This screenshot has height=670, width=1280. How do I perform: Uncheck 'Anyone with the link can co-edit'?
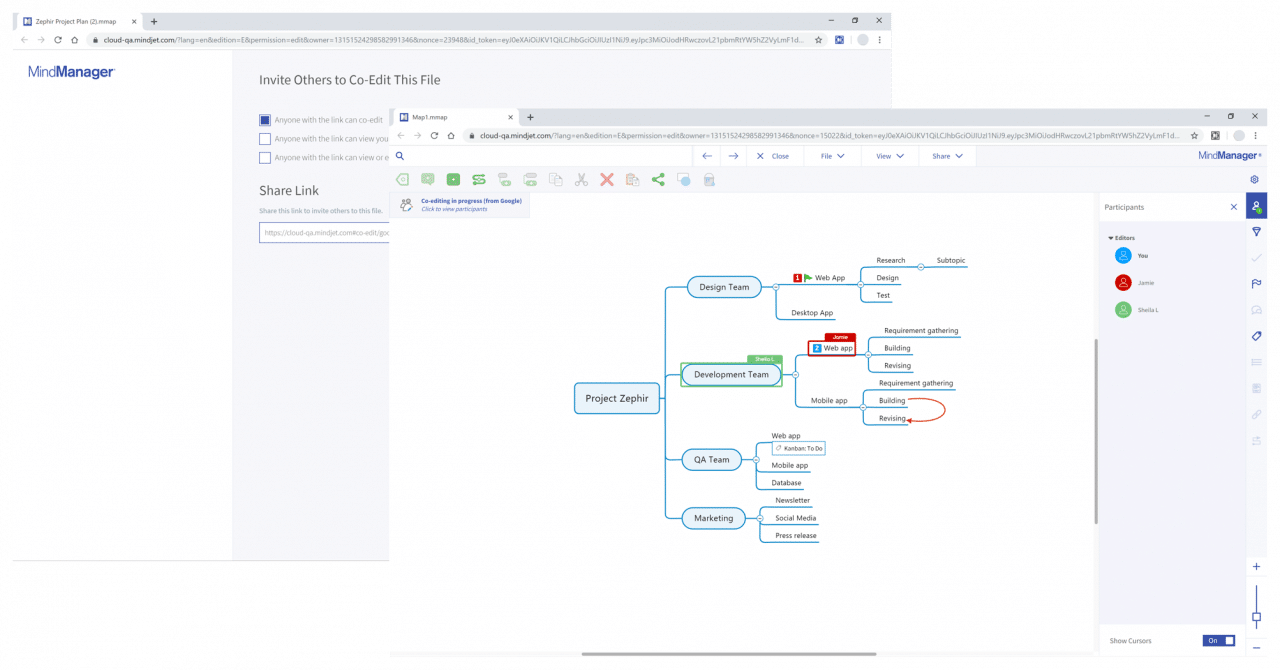(x=265, y=120)
